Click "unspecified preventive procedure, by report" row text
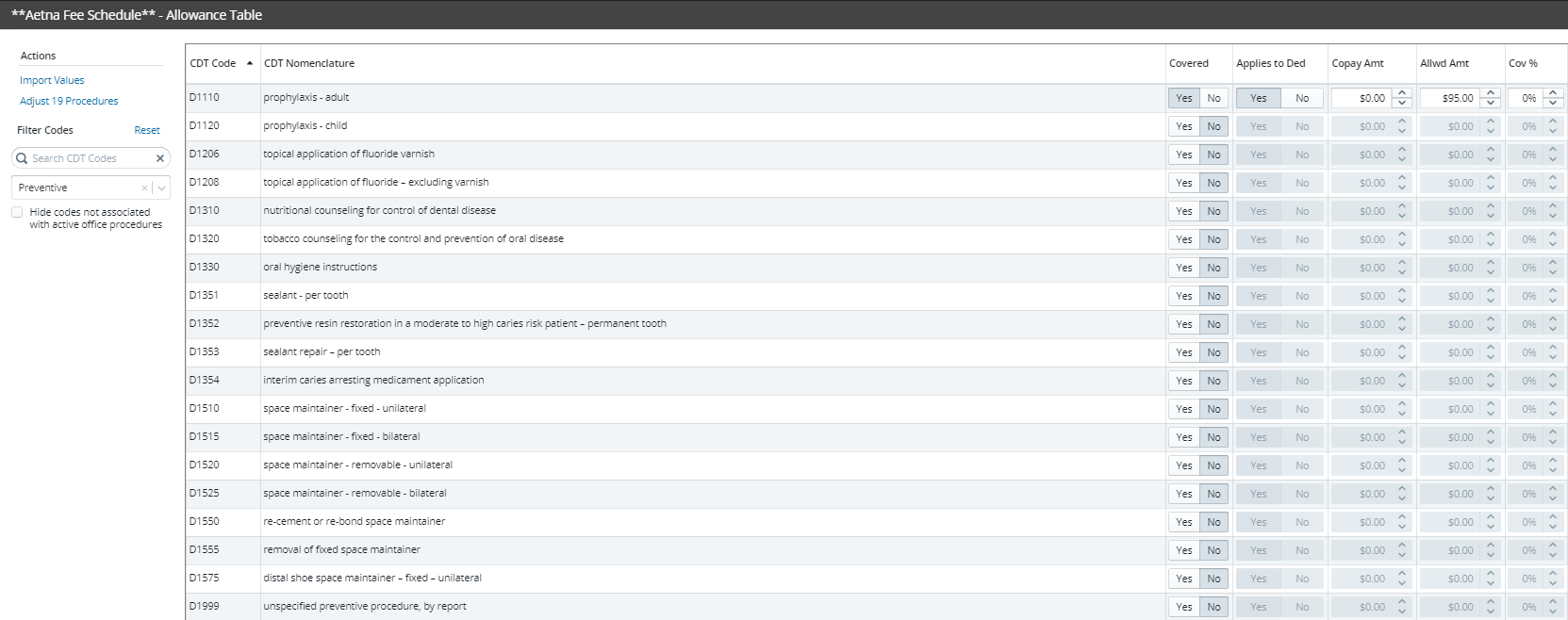 (365, 606)
